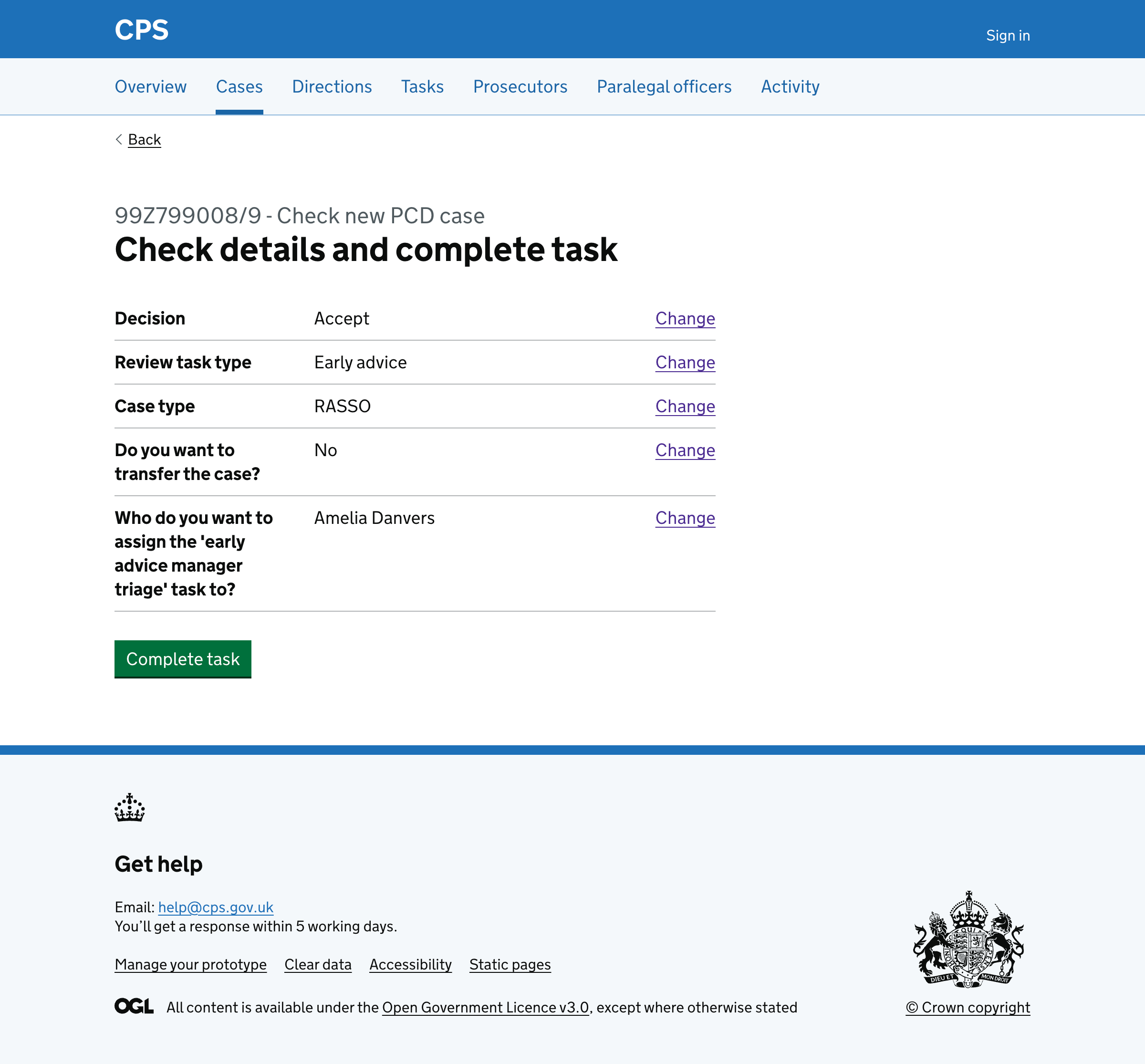Image resolution: width=1145 pixels, height=1064 pixels.
Task: Click the Sign in link
Action: (x=1008, y=35)
